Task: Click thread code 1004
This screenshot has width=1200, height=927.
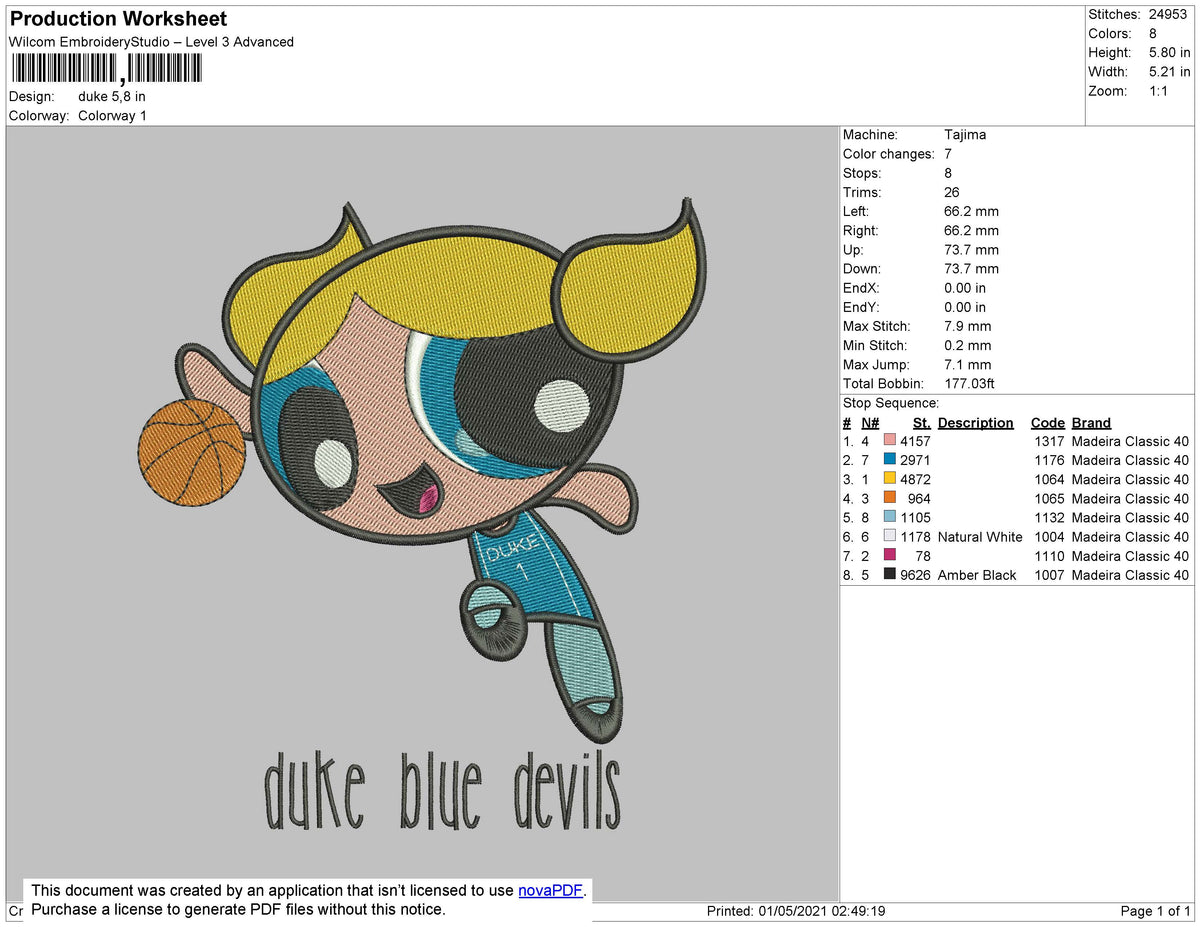Action: pos(1048,537)
